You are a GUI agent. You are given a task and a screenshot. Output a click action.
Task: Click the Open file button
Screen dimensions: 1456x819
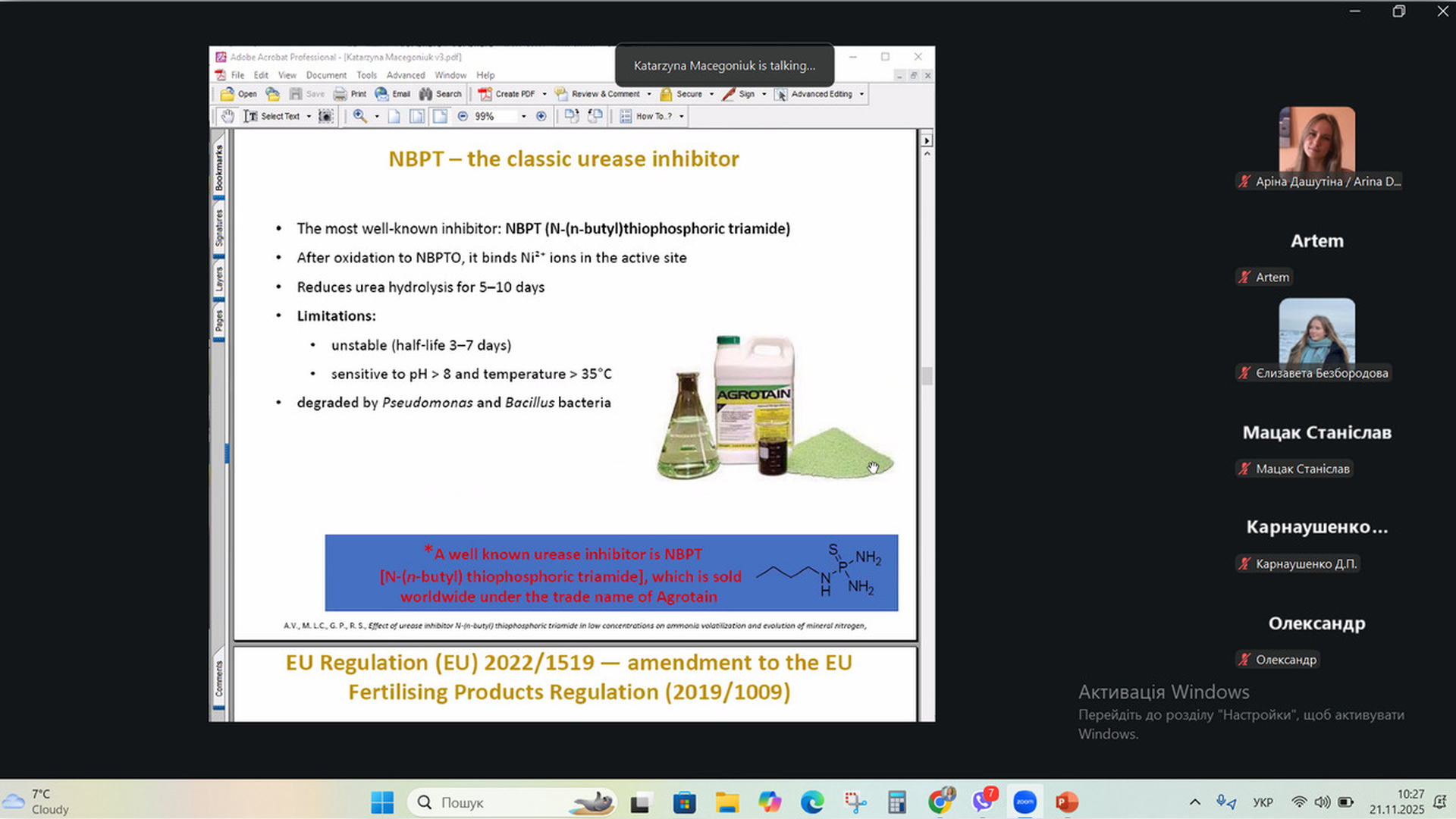pos(238,94)
